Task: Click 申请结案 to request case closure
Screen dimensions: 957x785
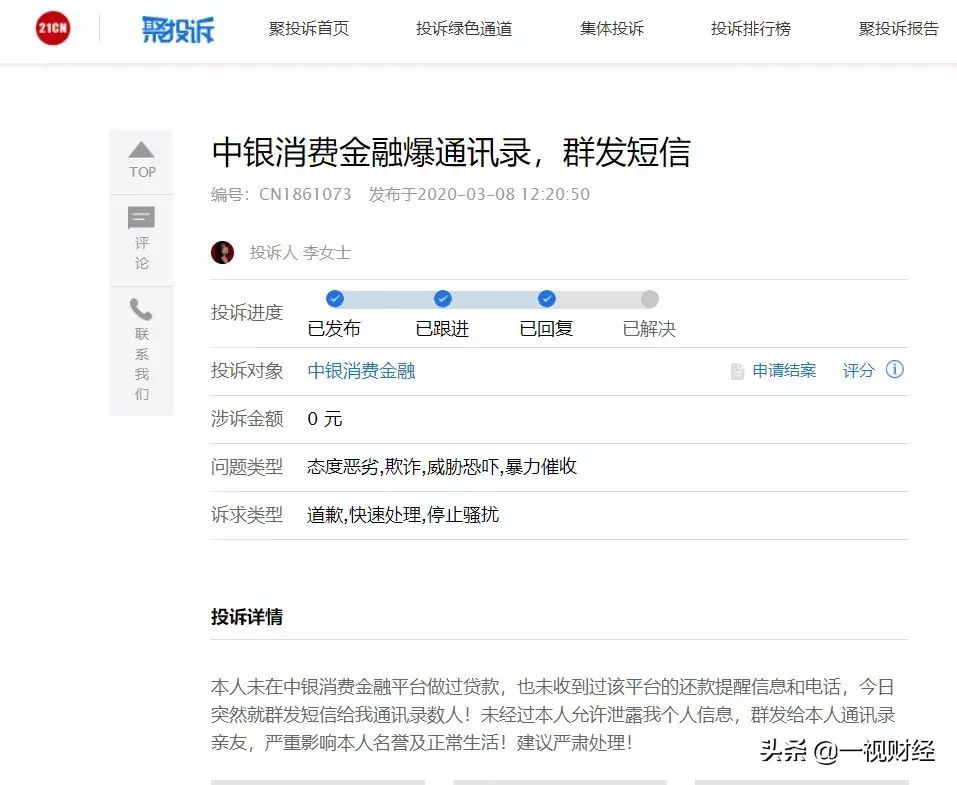Action: (x=784, y=369)
